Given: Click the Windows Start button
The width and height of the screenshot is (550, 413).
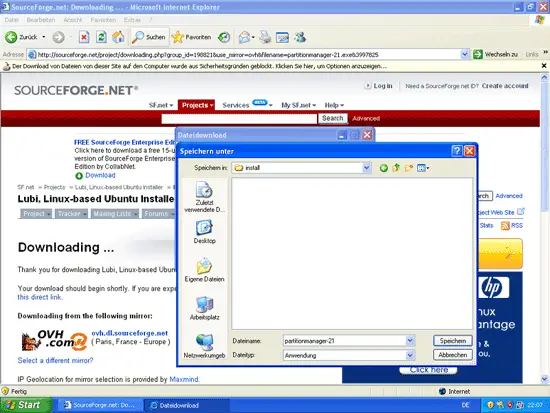Looking at the screenshot, I should tap(25, 405).
